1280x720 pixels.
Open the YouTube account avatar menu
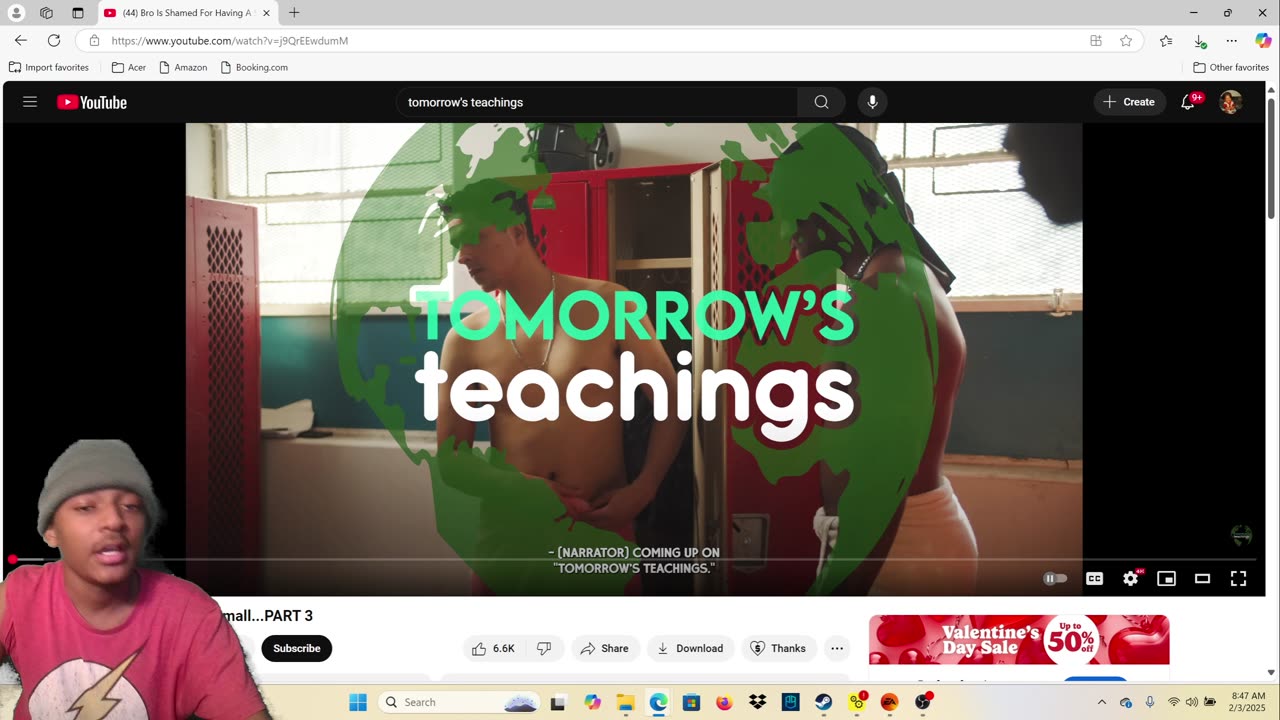click(x=1231, y=102)
